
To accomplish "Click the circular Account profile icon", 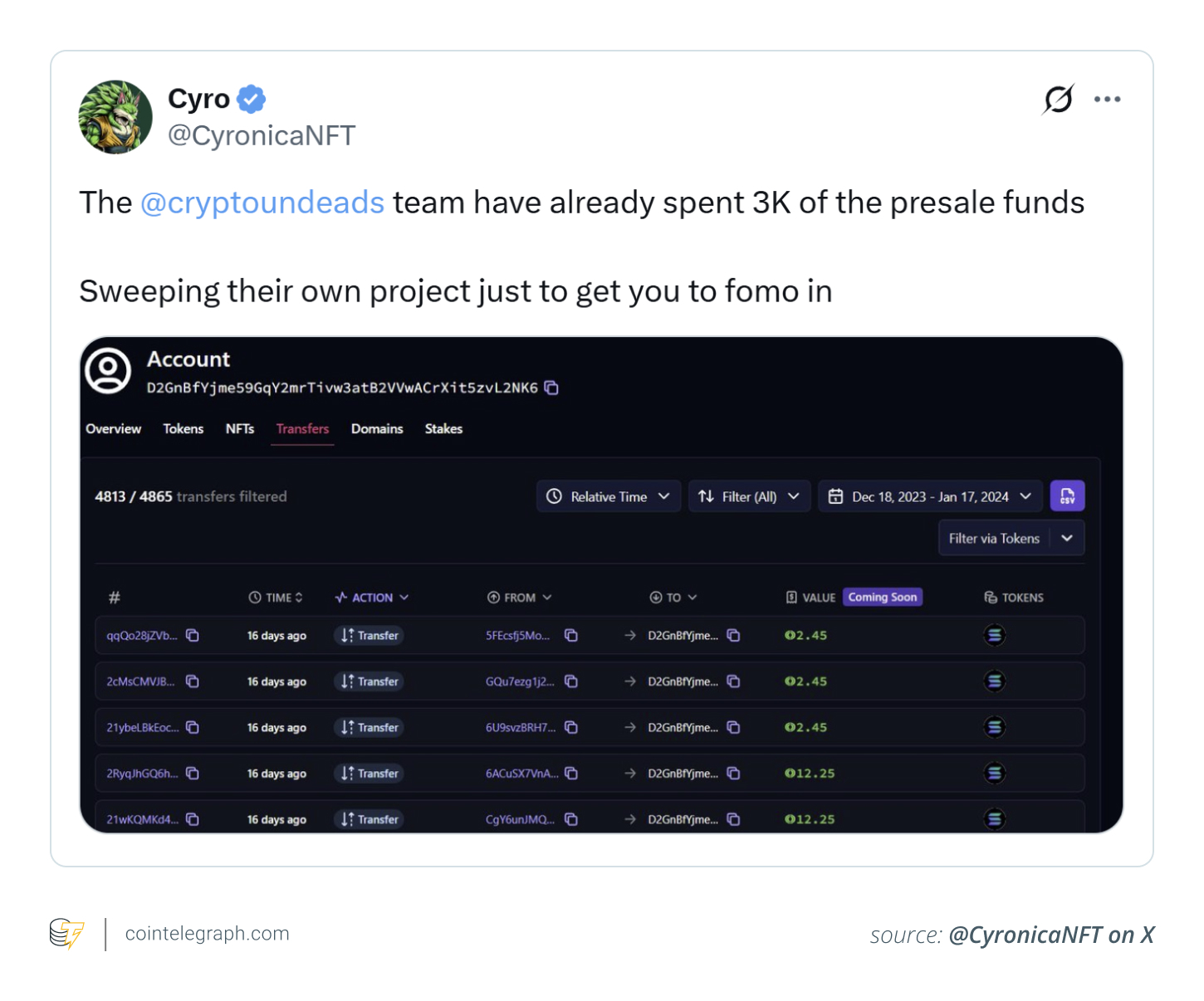I will tap(107, 371).
